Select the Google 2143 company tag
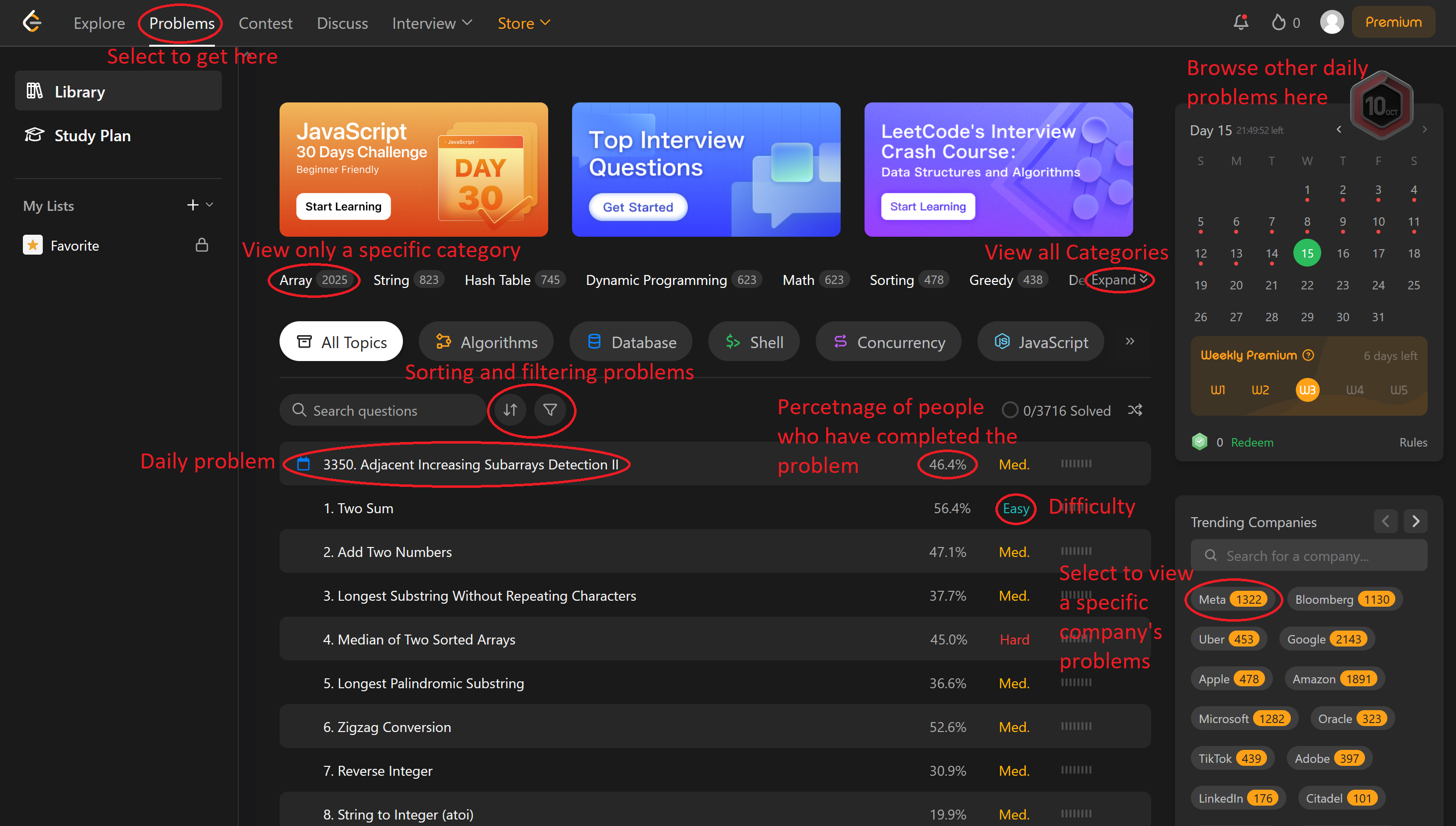Image resolution: width=1456 pixels, height=826 pixels. pos(1327,639)
